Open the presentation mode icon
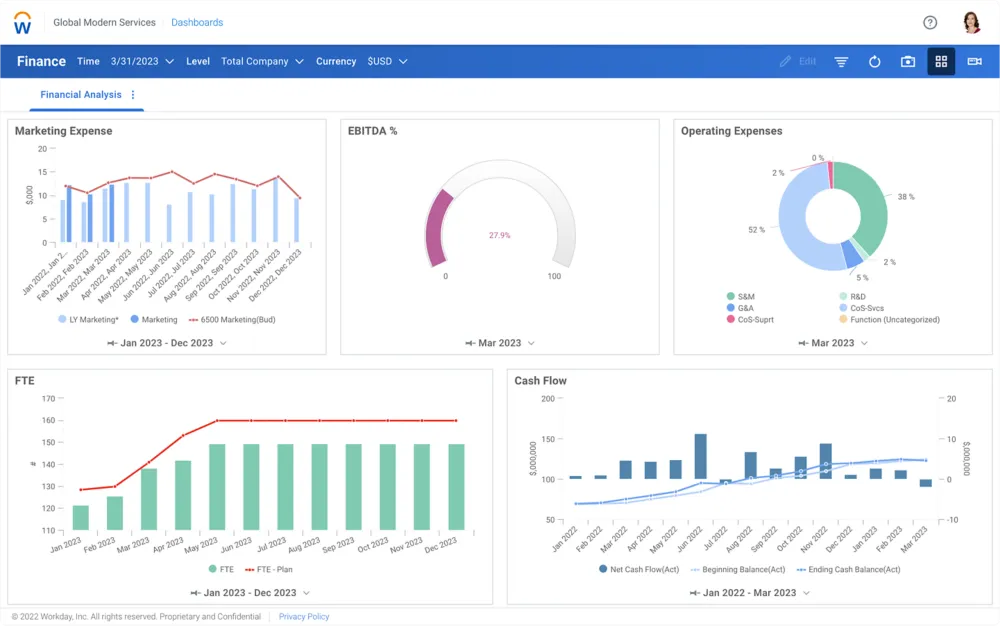Viewport: 1000px width, 626px height. point(974,61)
